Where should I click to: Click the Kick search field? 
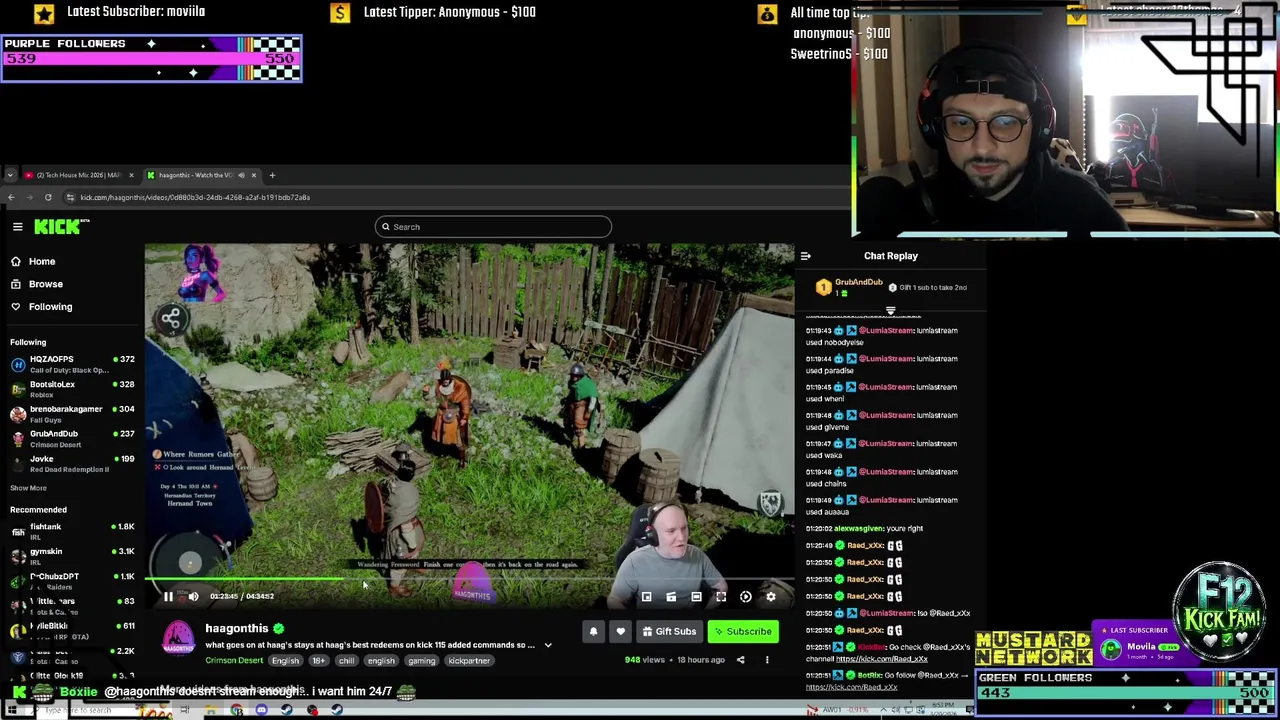tap(493, 227)
